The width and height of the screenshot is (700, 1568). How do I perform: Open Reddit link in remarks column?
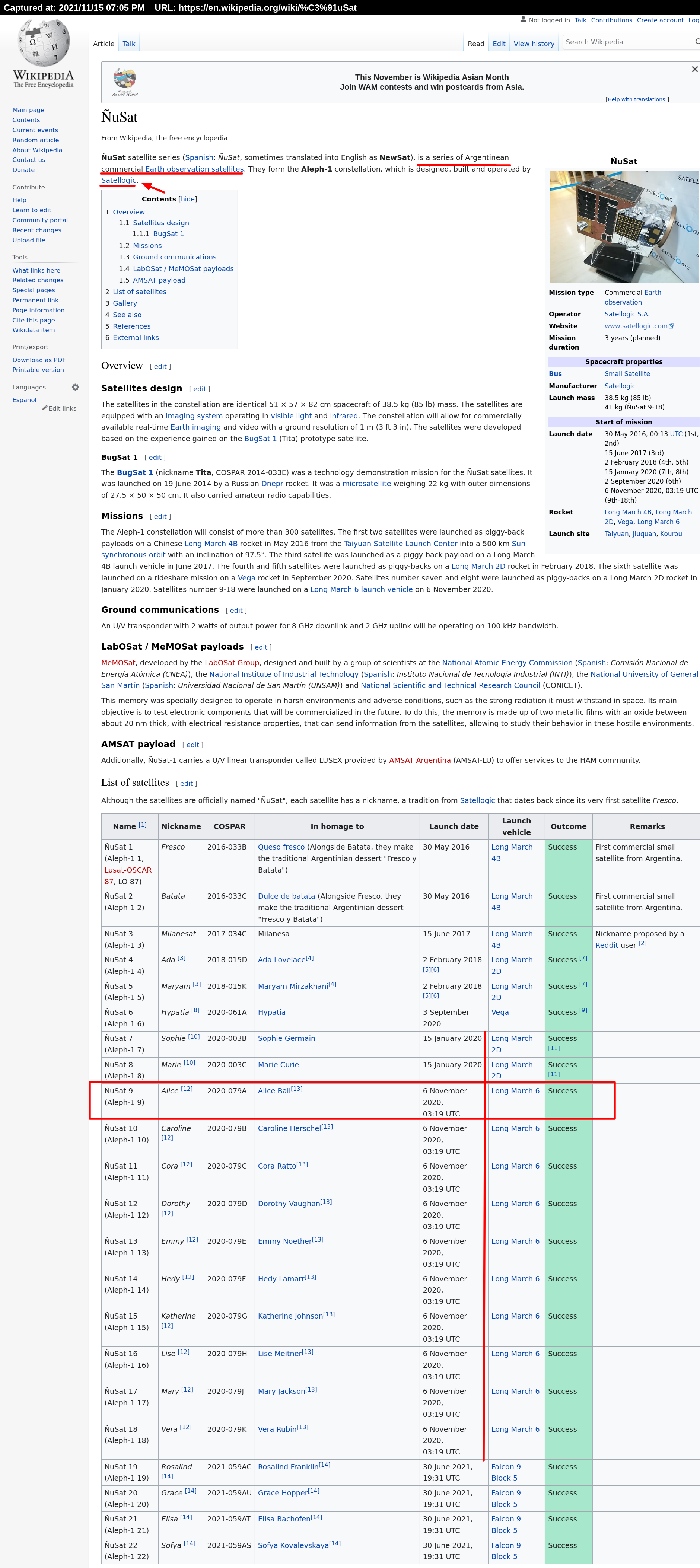(x=607, y=945)
